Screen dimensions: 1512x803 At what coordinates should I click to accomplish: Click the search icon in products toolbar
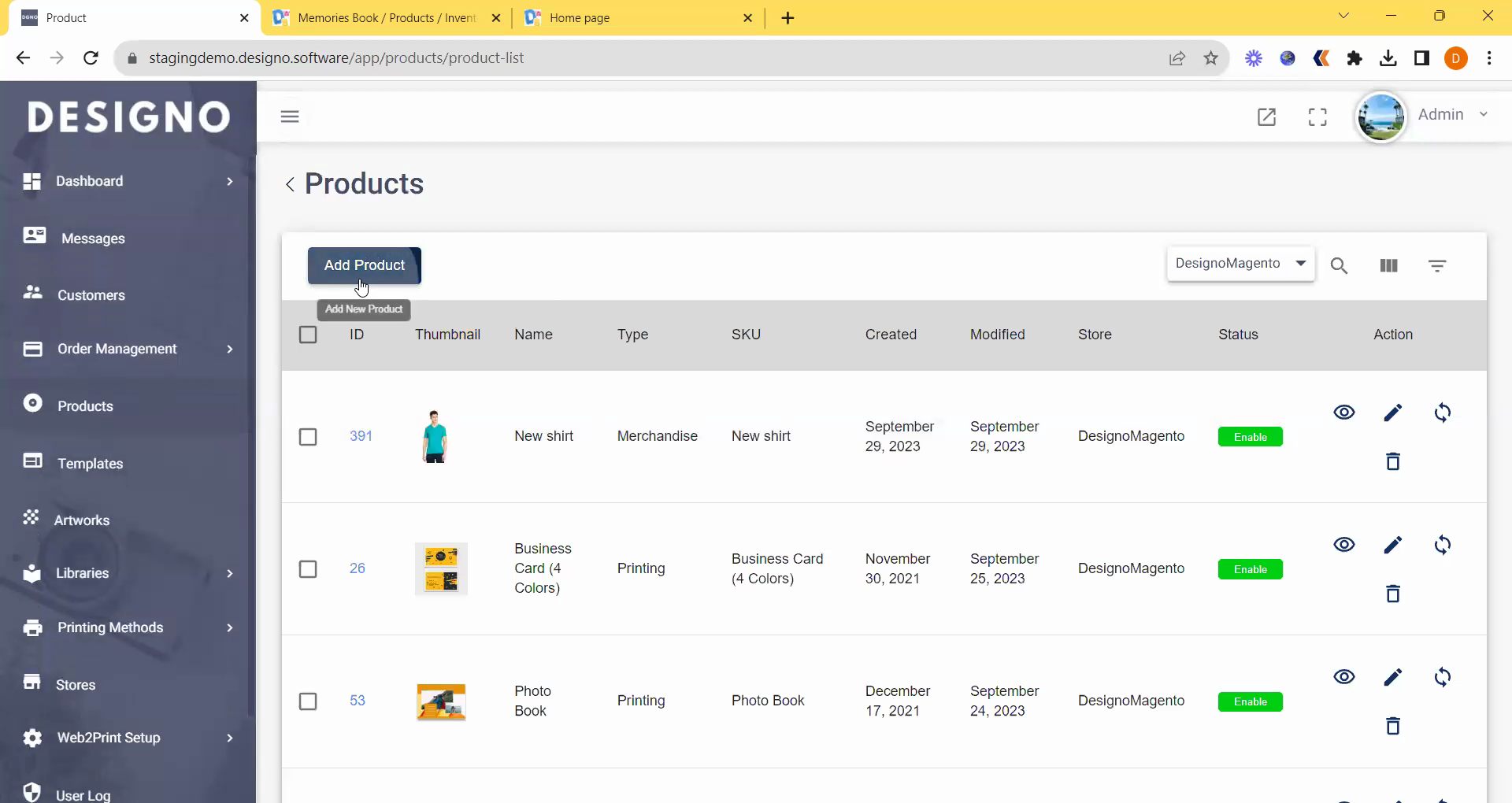point(1339,266)
